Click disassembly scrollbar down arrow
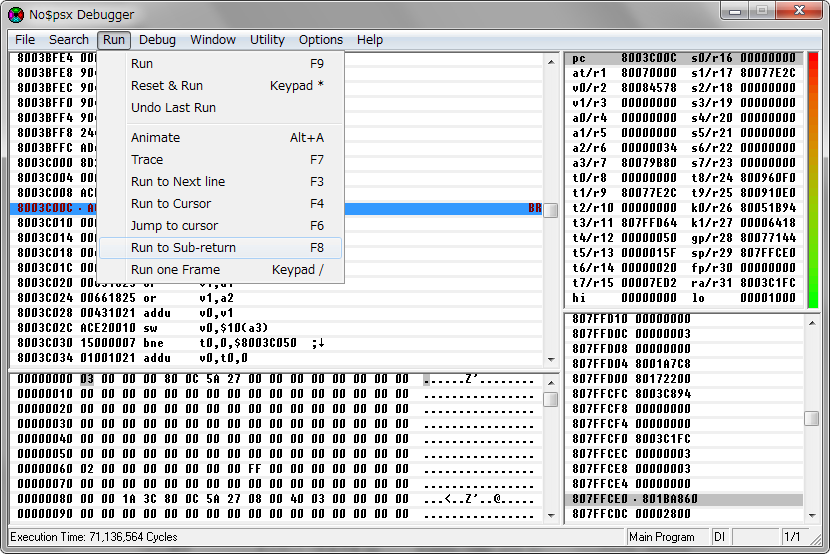The image size is (830, 554). (x=551, y=359)
